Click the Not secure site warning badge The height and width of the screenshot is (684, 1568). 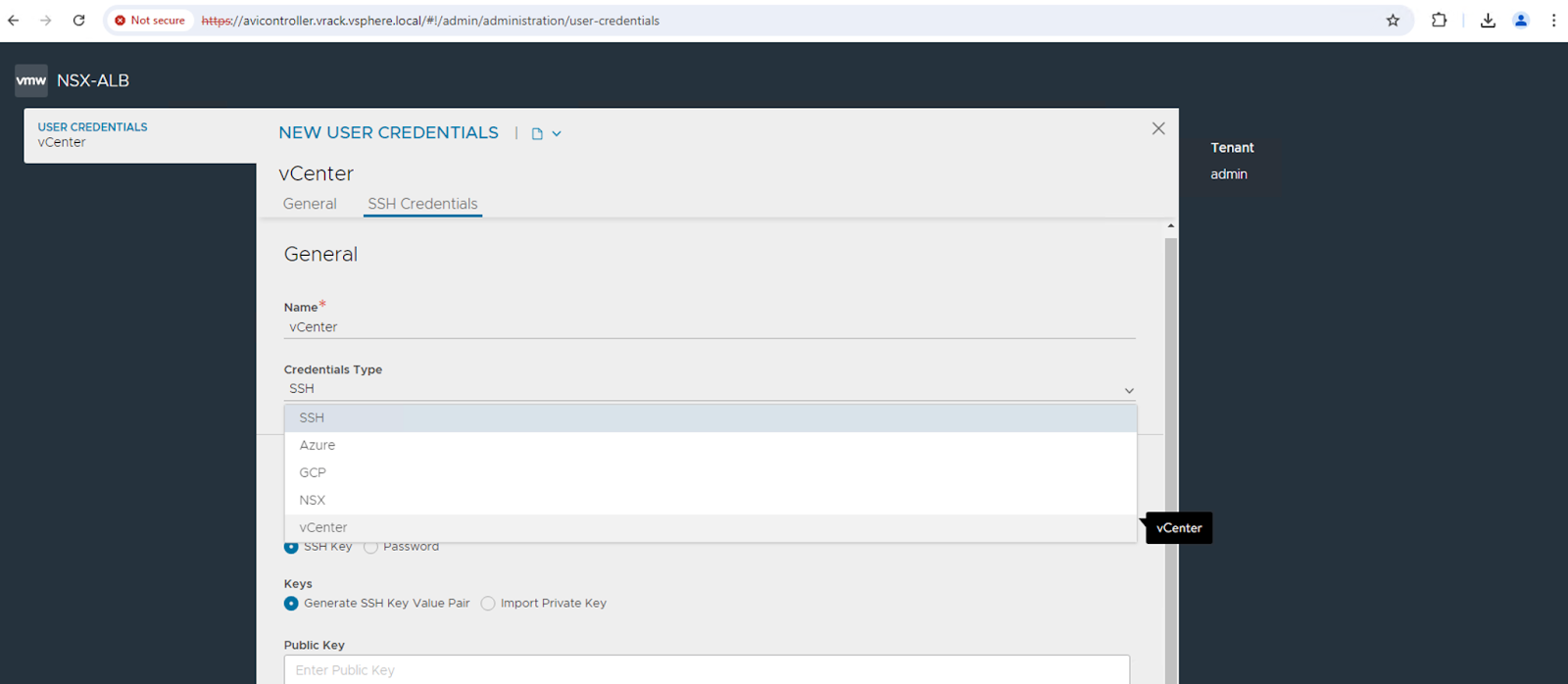pos(150,20)
